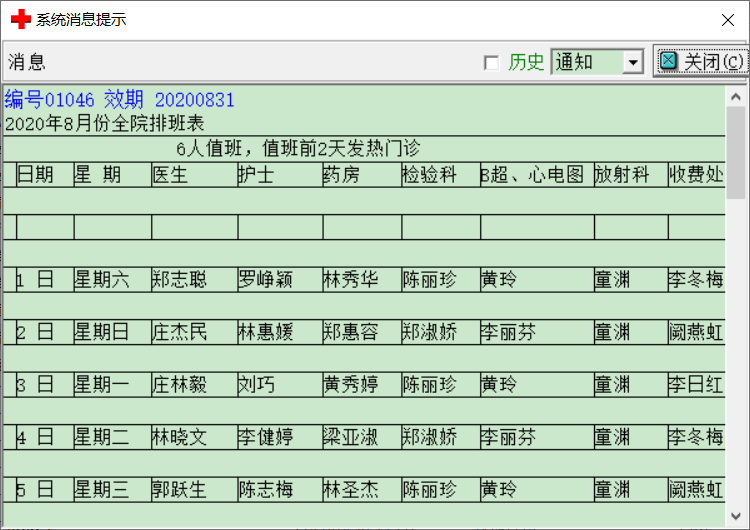Tick the 历史 checkbox

[491, 63]
